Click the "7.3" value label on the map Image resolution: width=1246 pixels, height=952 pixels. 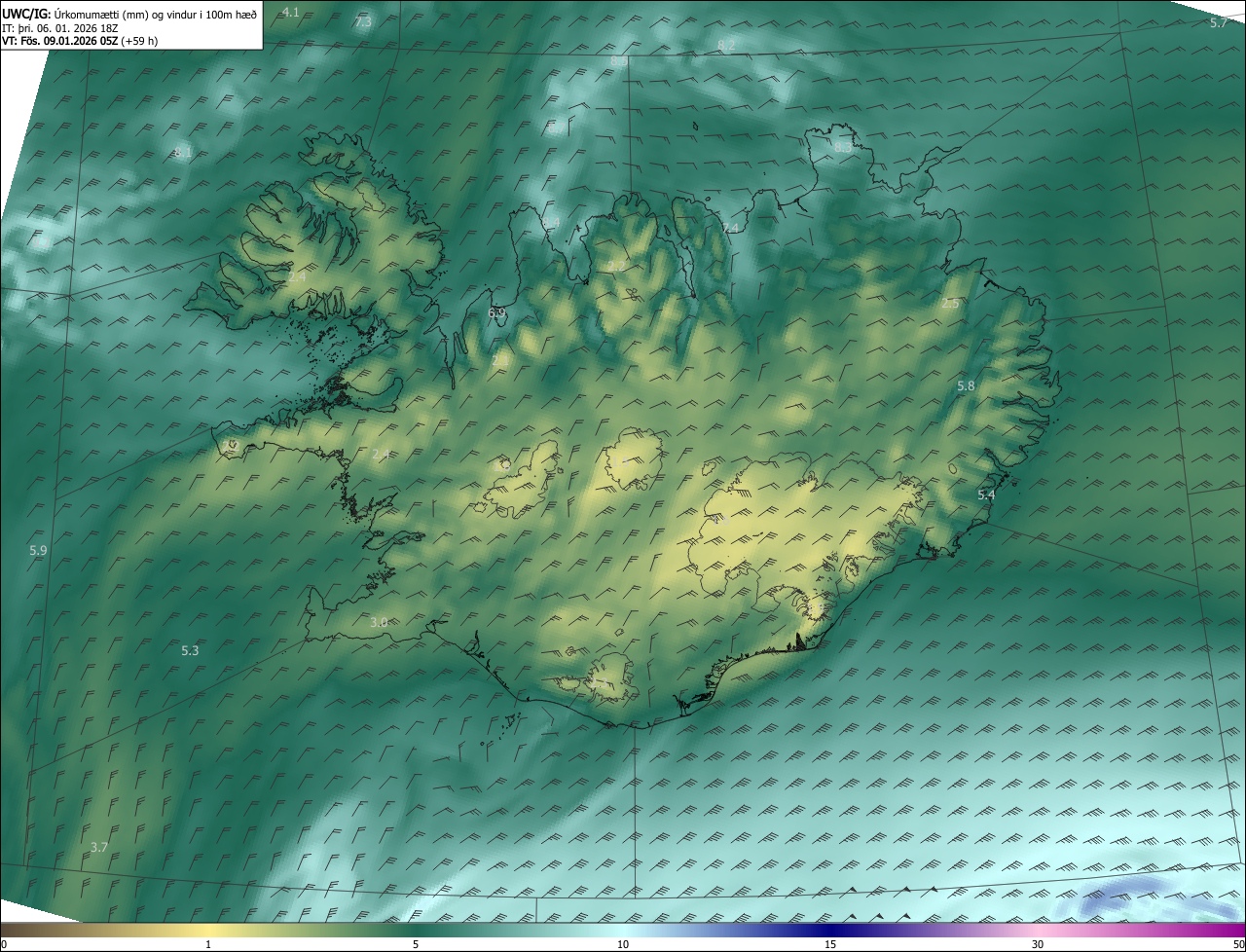point(363,21)
